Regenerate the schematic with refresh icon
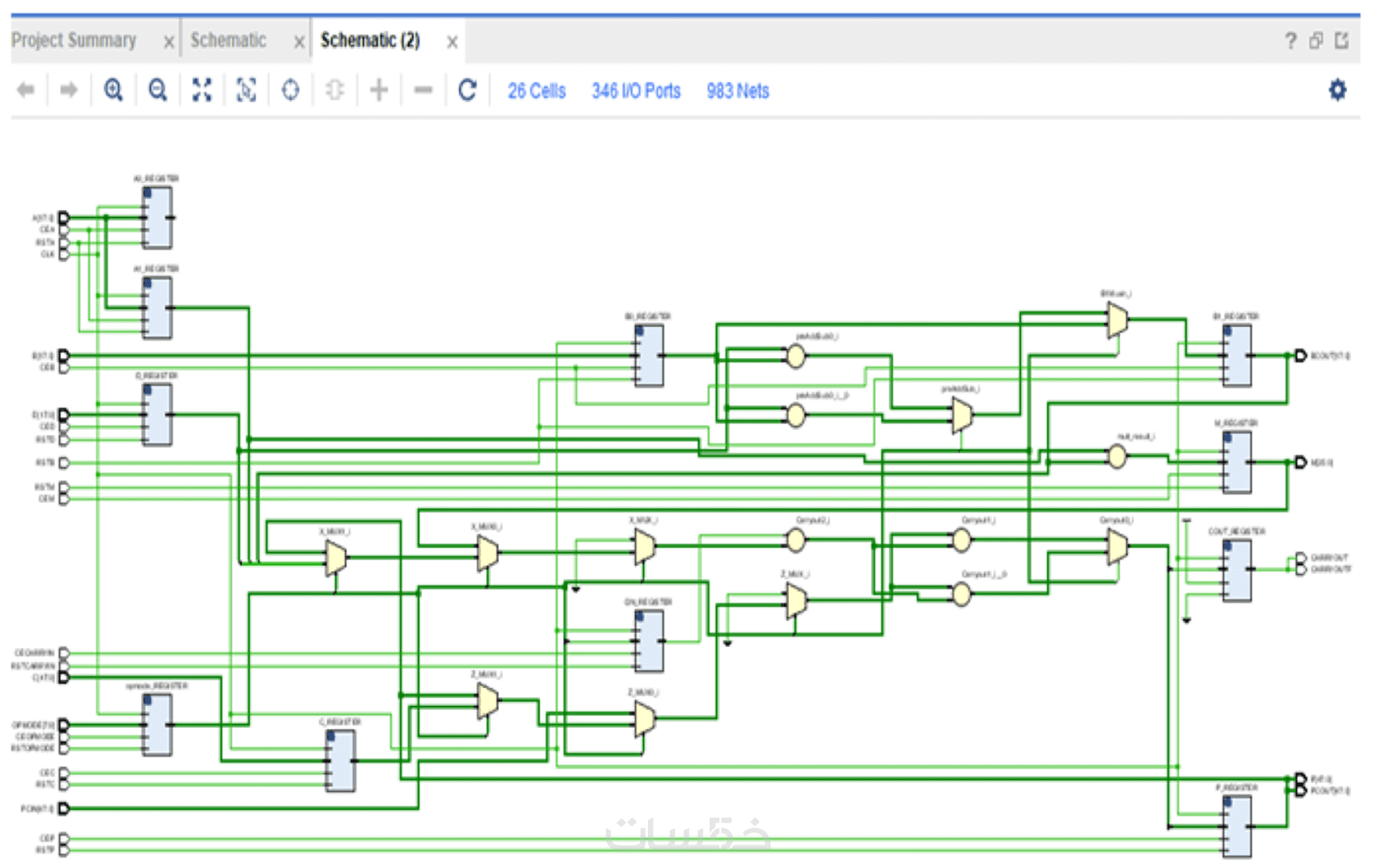Image resolution: width=1377 pixels, height=868 pixels. click(x=467, y=90)
